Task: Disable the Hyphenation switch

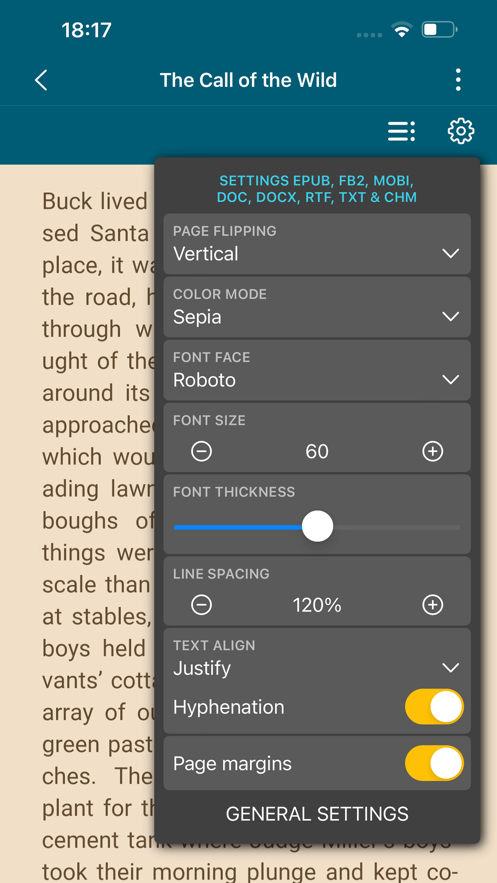Action: pyautogui.click(x=435, y=707)
